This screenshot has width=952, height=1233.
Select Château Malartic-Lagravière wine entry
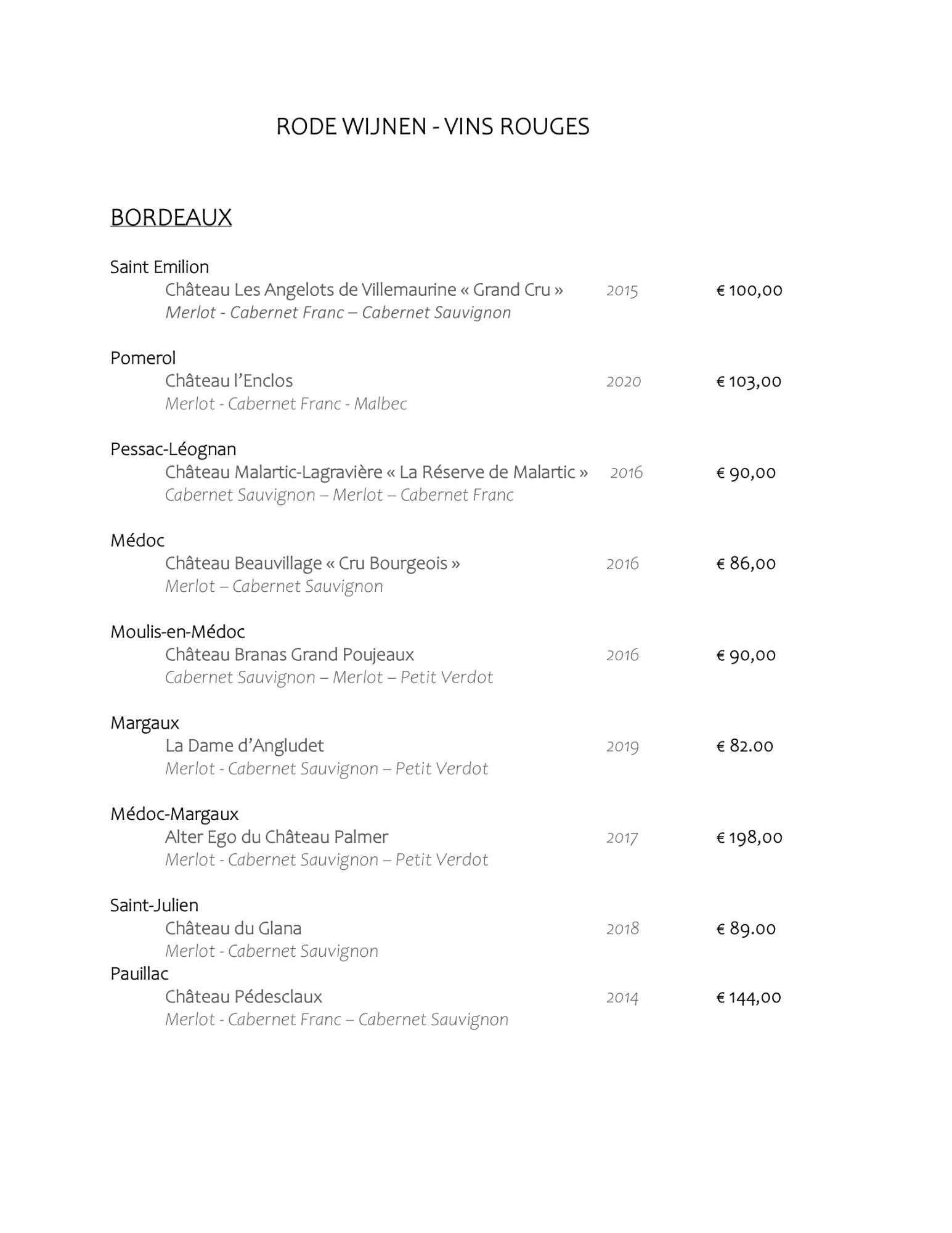pyautogui.click(x=376, y=472)
